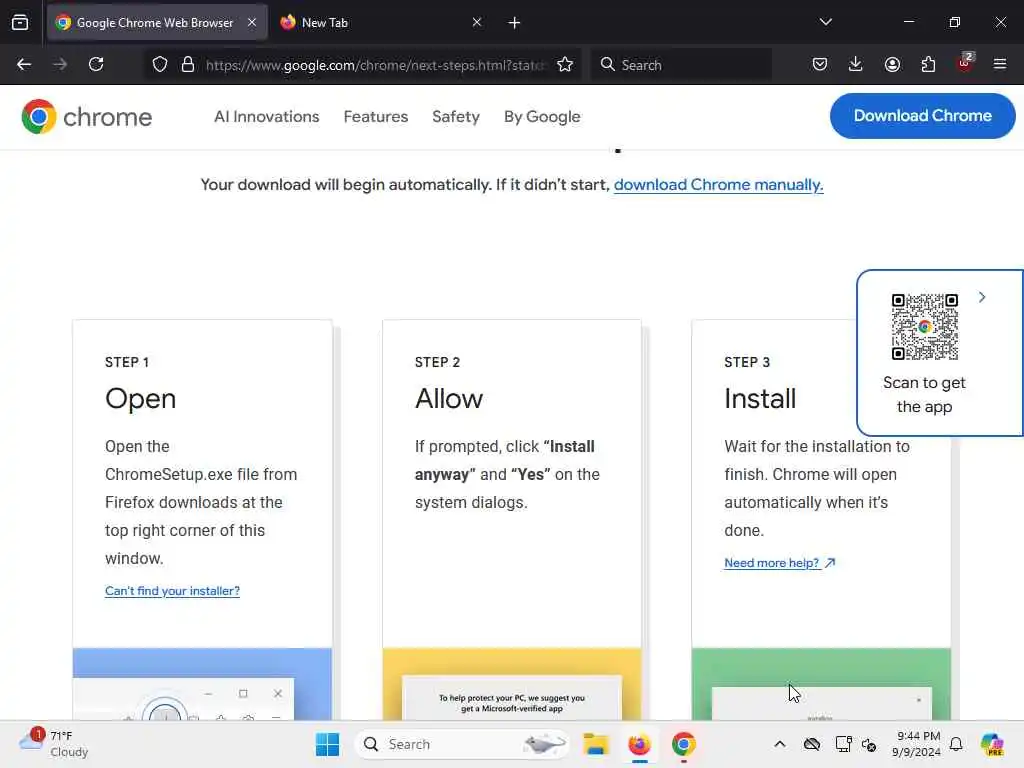Open the Firefox hamburger menu
1024x768 pixels.
[x=1000, y=64]
